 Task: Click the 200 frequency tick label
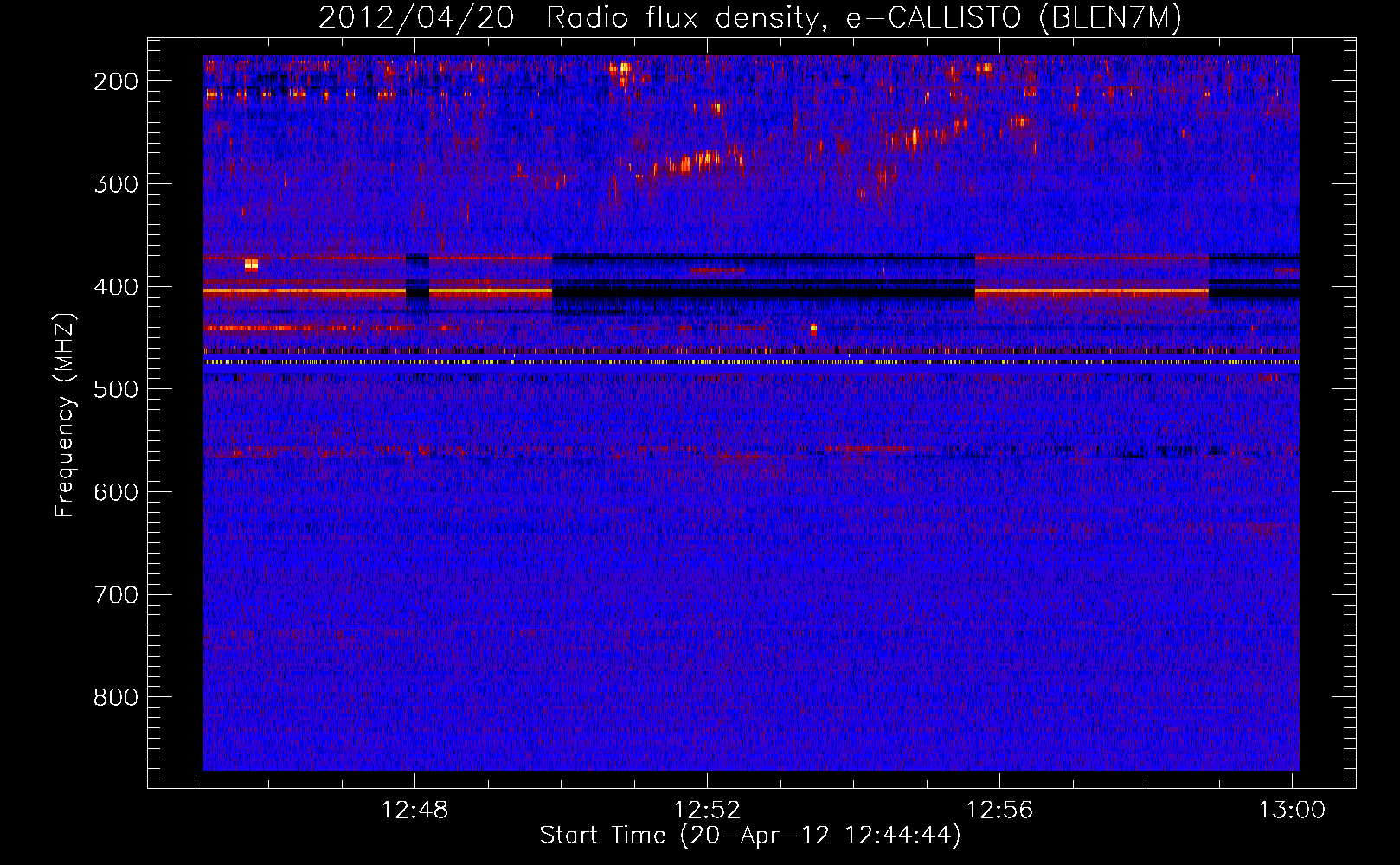(x=115, y=81)
